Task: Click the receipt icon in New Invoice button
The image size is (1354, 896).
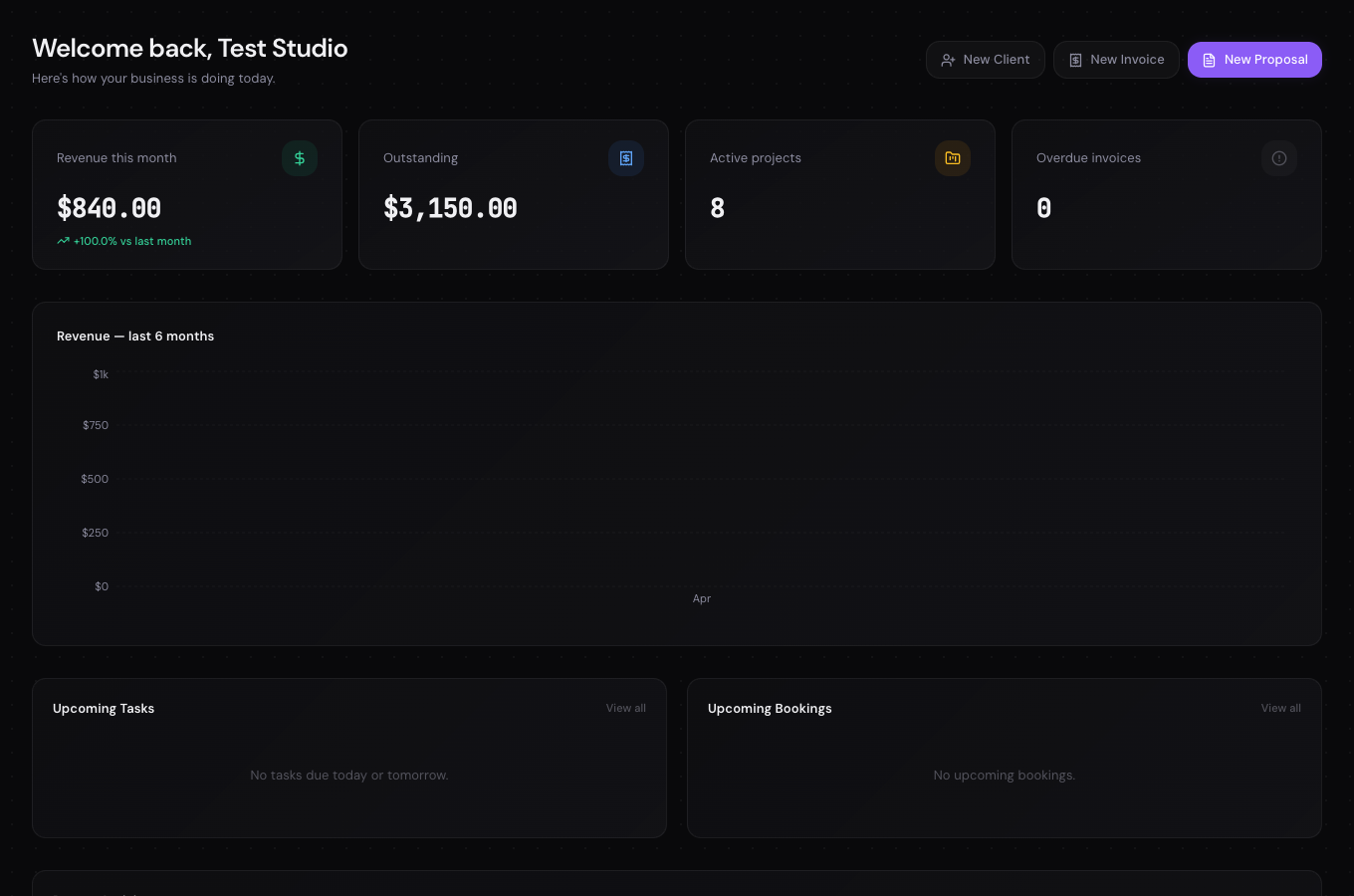Action: [x=1076, y=60]
